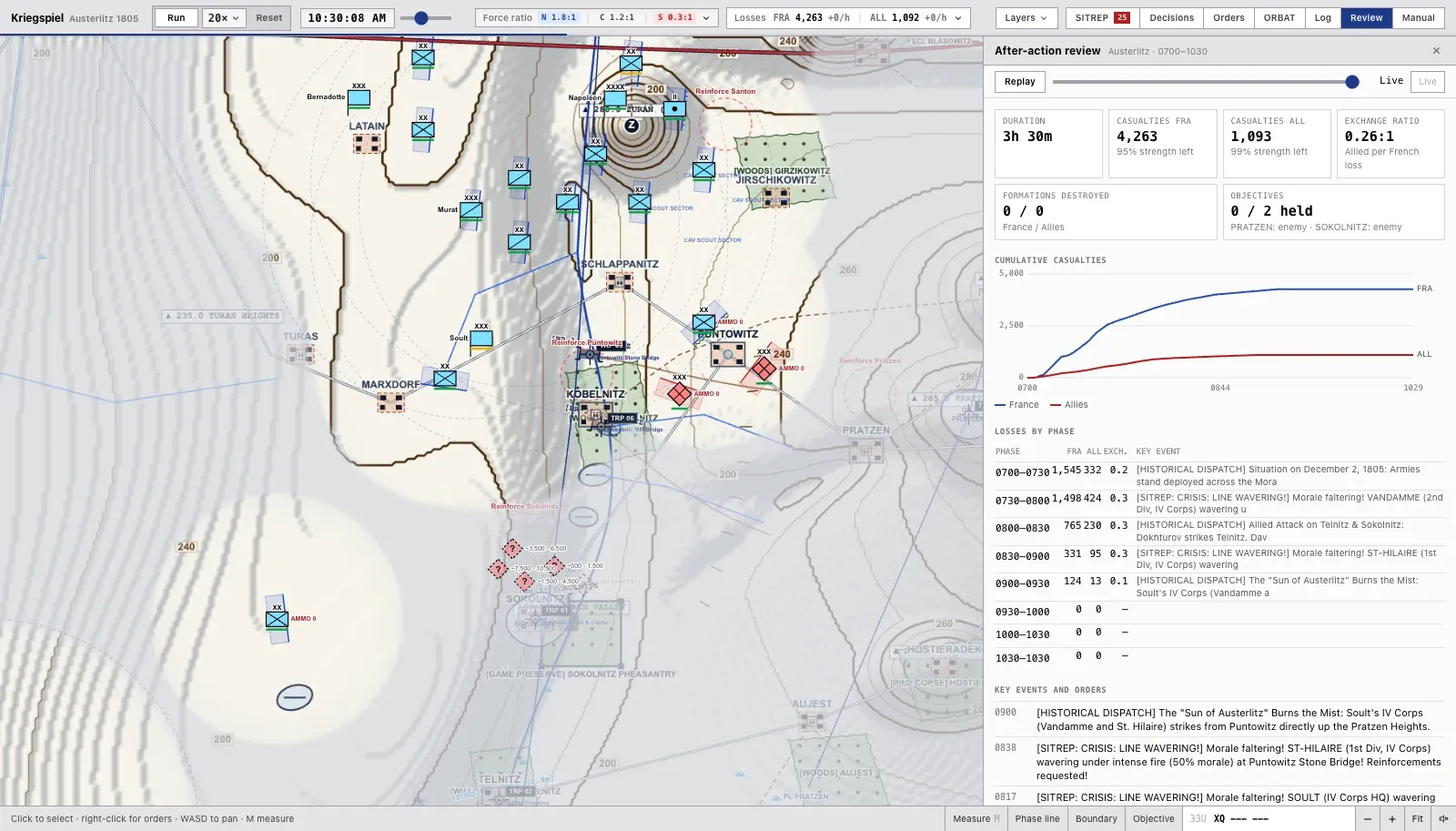The width and height of the screenshot is (1456, 831).
Task: Open the ORBAT tab
Action: [x=1279, y=18]
